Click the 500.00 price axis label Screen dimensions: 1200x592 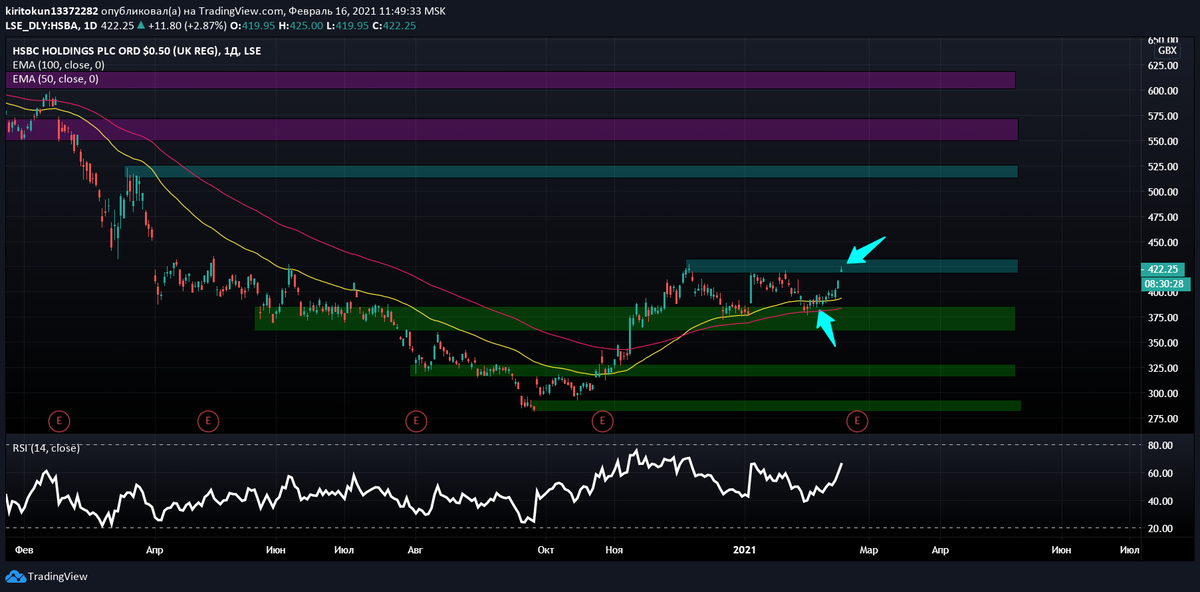[x=1162, y=192]
